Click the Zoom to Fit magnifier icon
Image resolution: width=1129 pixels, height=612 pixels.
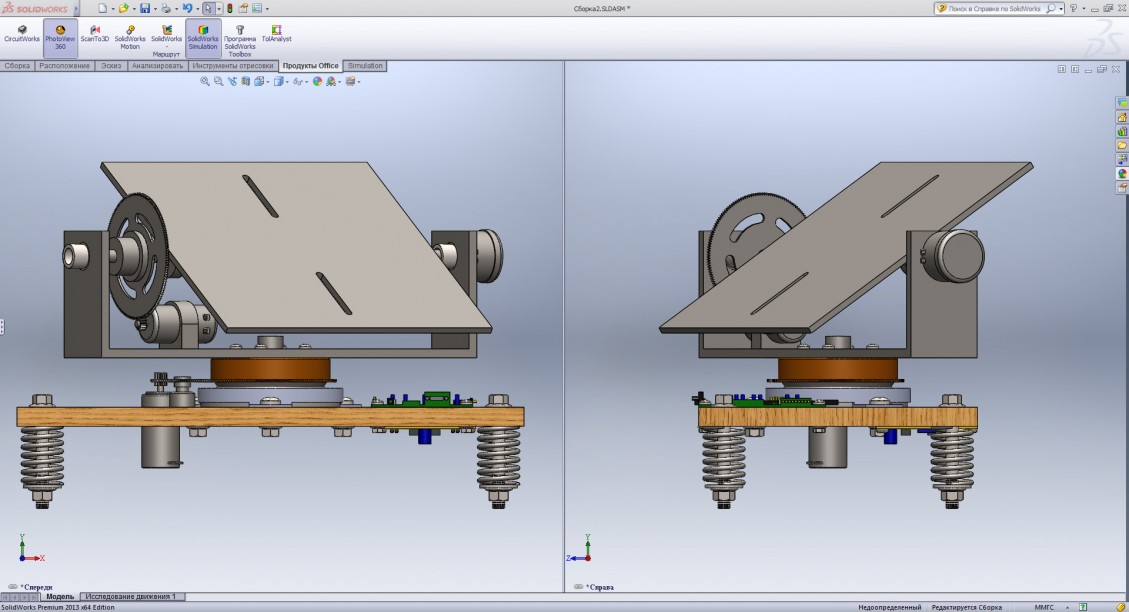(x=205, y=82)
